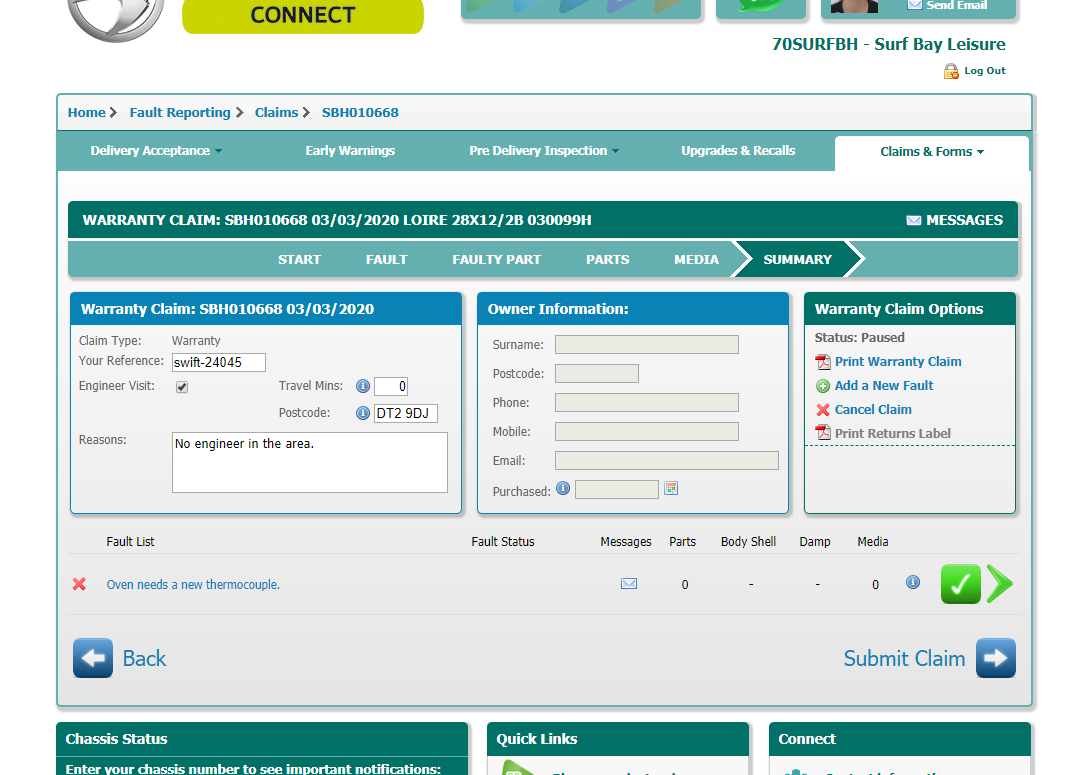Click the Quick Links panel header
Image resolution: width=1080 pixels, height=775 pixels.
point(618,738)
